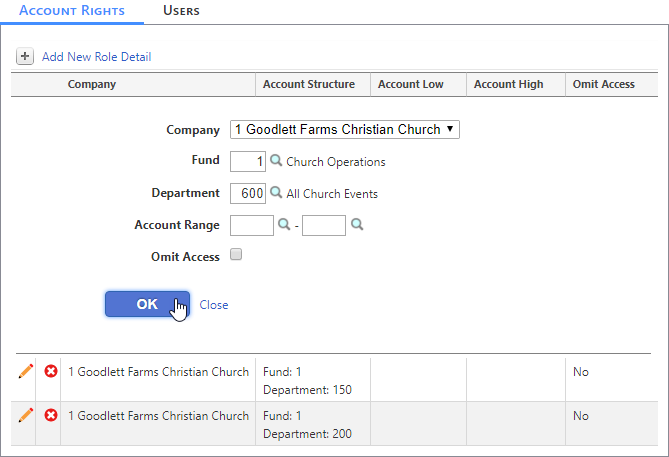
Task: Click lookup icon for high Account Range
Action: point(356,225)
